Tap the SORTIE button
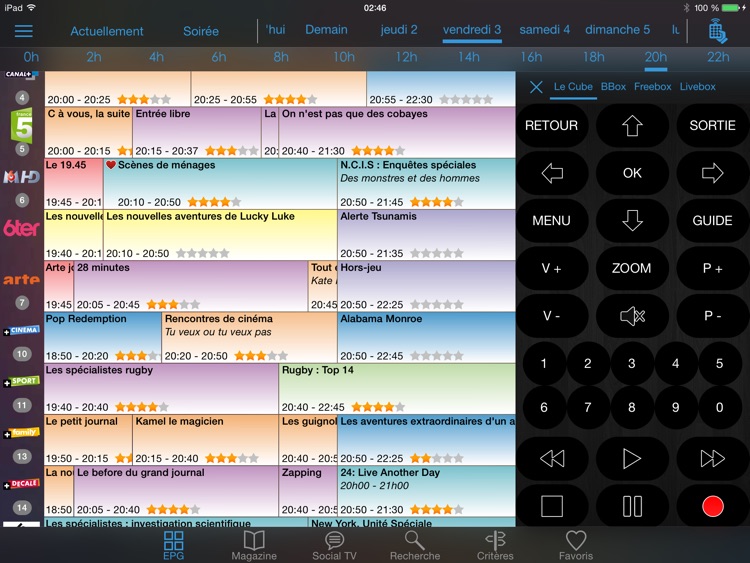This screenshot has height=563, width=750. (x=712, y=126)
